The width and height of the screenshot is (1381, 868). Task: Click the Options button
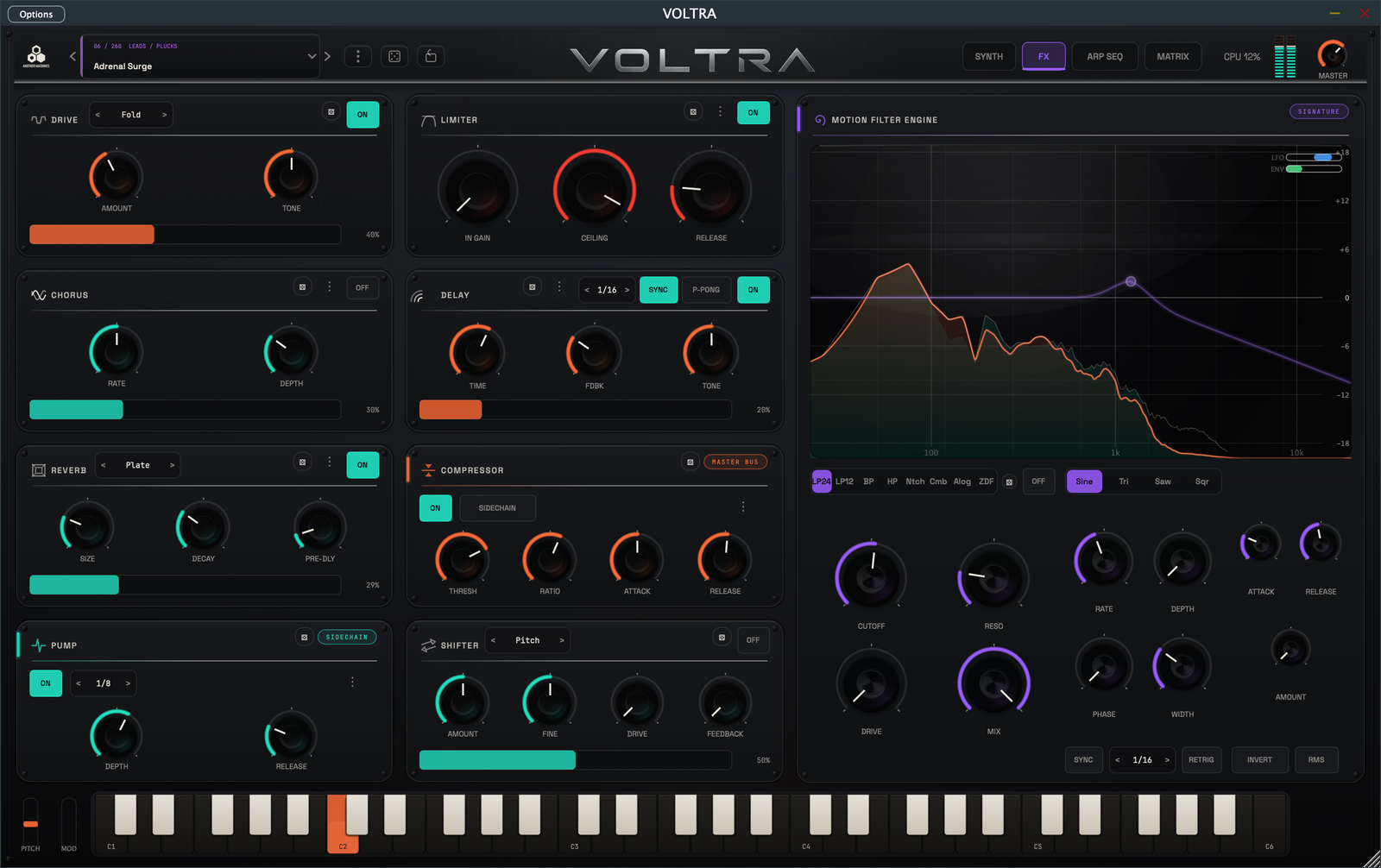tap(36, 14)
